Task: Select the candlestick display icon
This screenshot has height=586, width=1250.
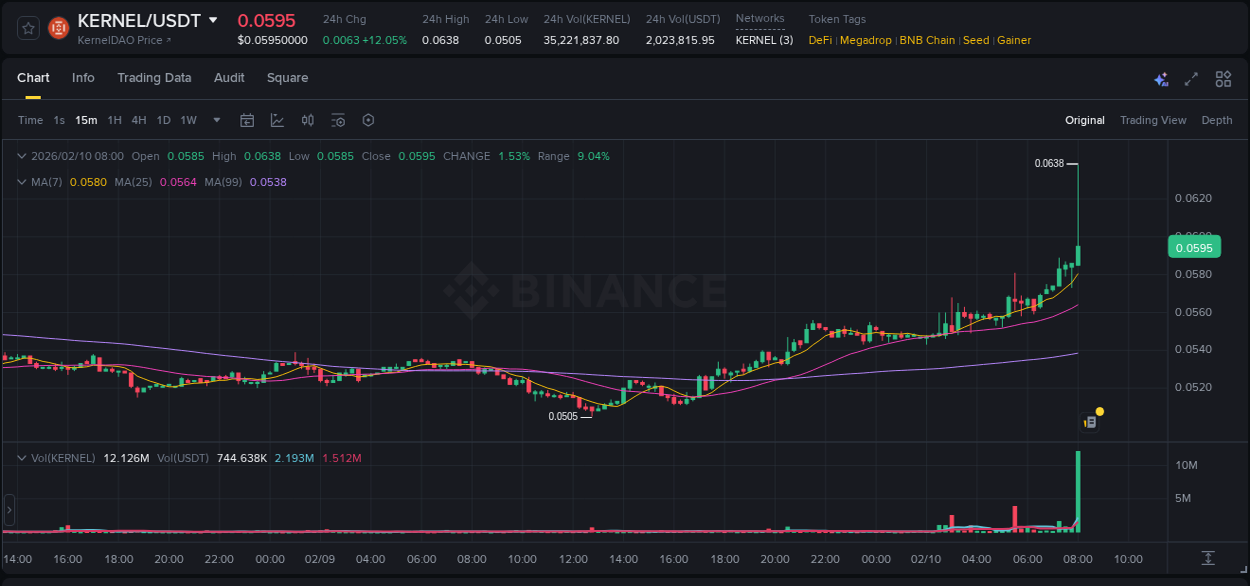Action: tap(307, 120)
